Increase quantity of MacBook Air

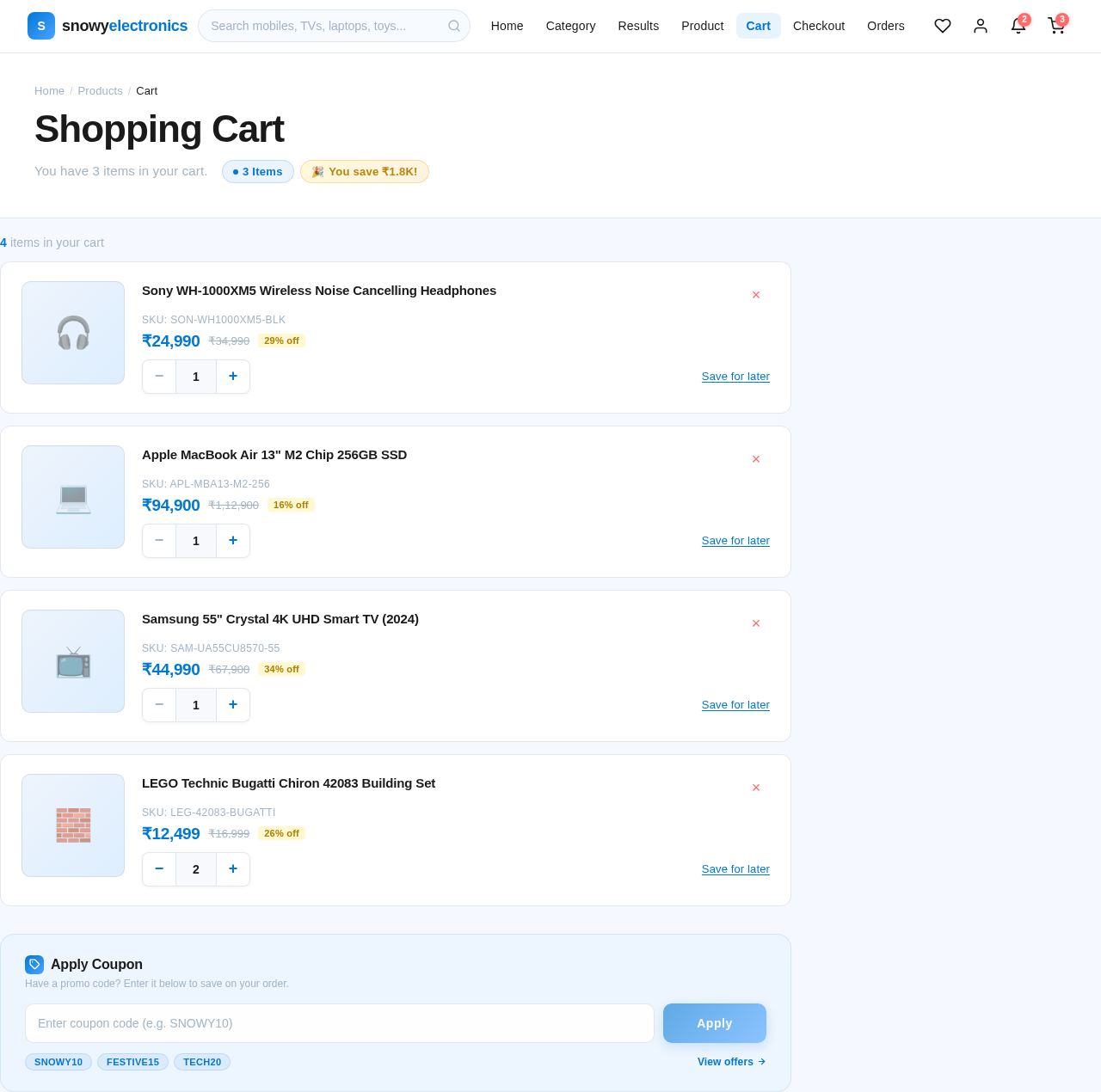[233, 541]
